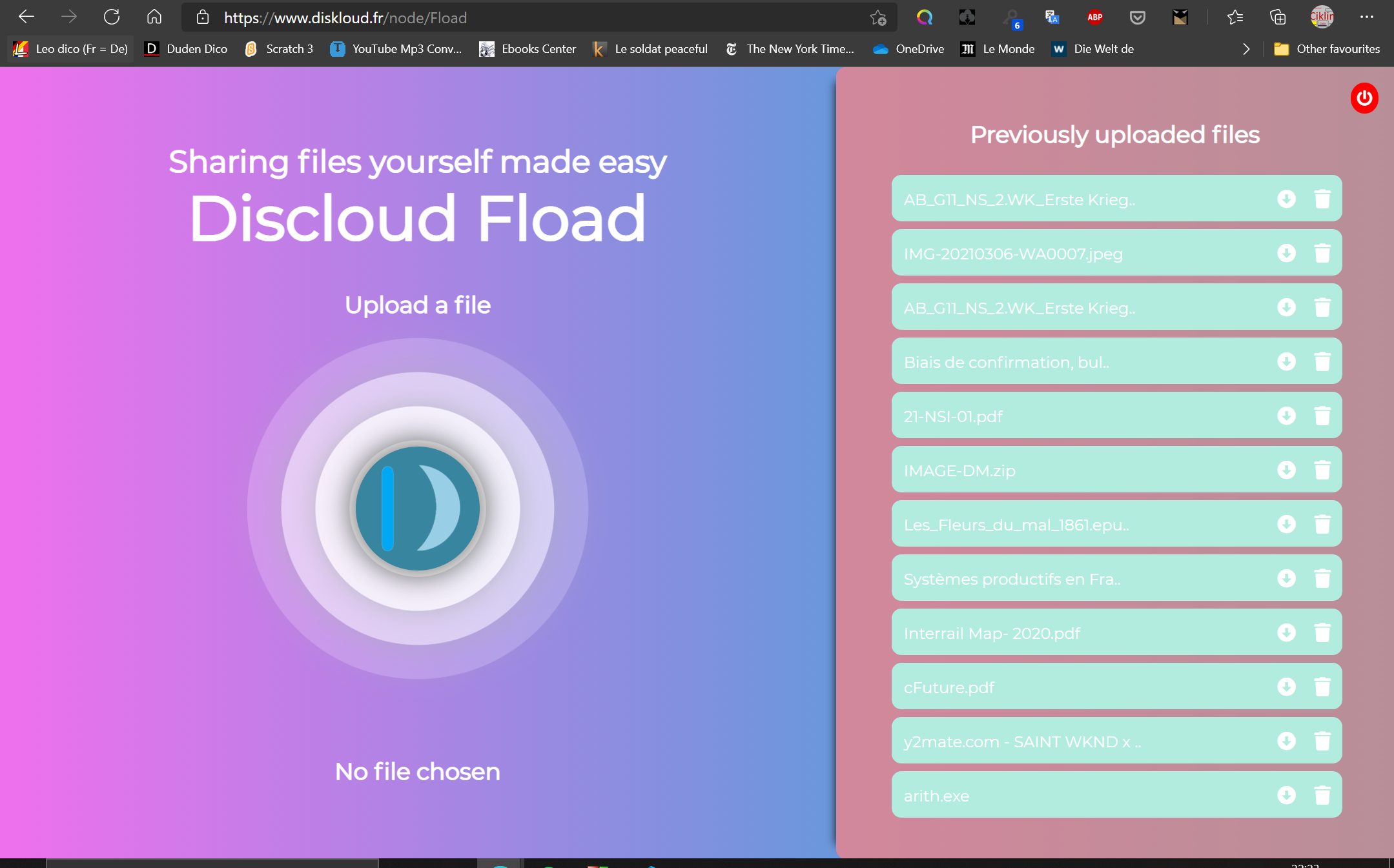Delete the arith.exe file
The height and width of the screenshot is (868, 1394).
tap(1322, 795)
